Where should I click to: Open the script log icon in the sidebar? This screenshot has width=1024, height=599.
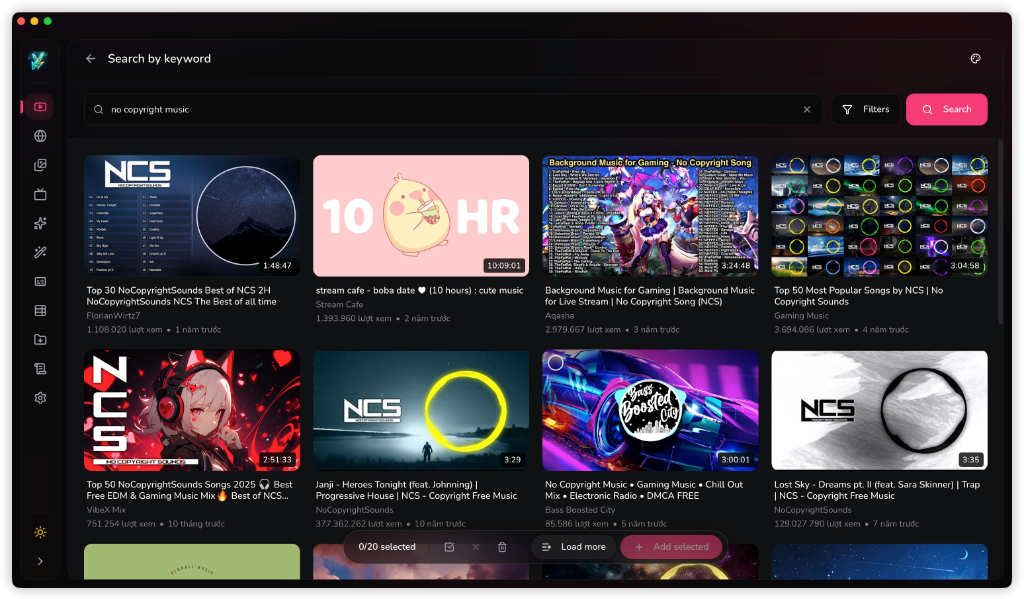click(40, 368)
